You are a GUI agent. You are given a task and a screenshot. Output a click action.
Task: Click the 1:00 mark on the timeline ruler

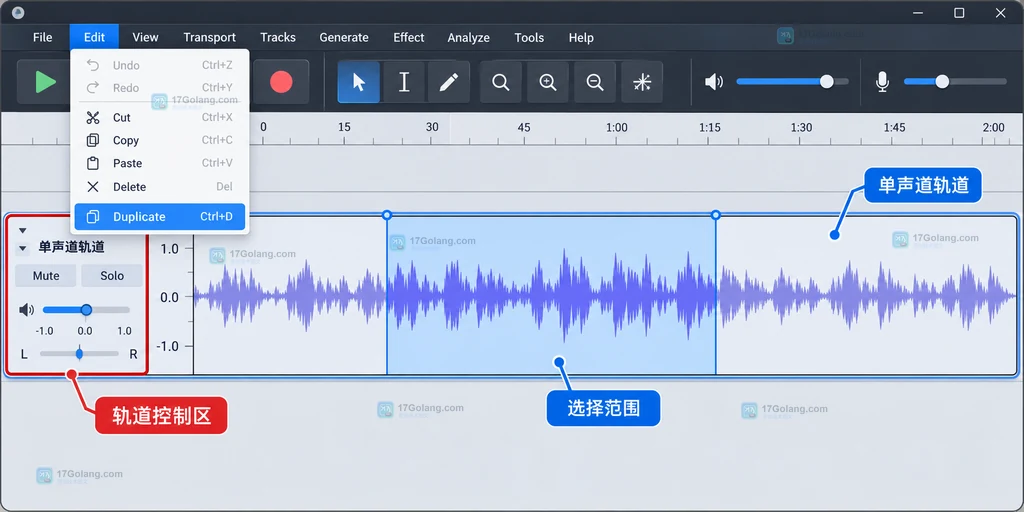point(616,127)
